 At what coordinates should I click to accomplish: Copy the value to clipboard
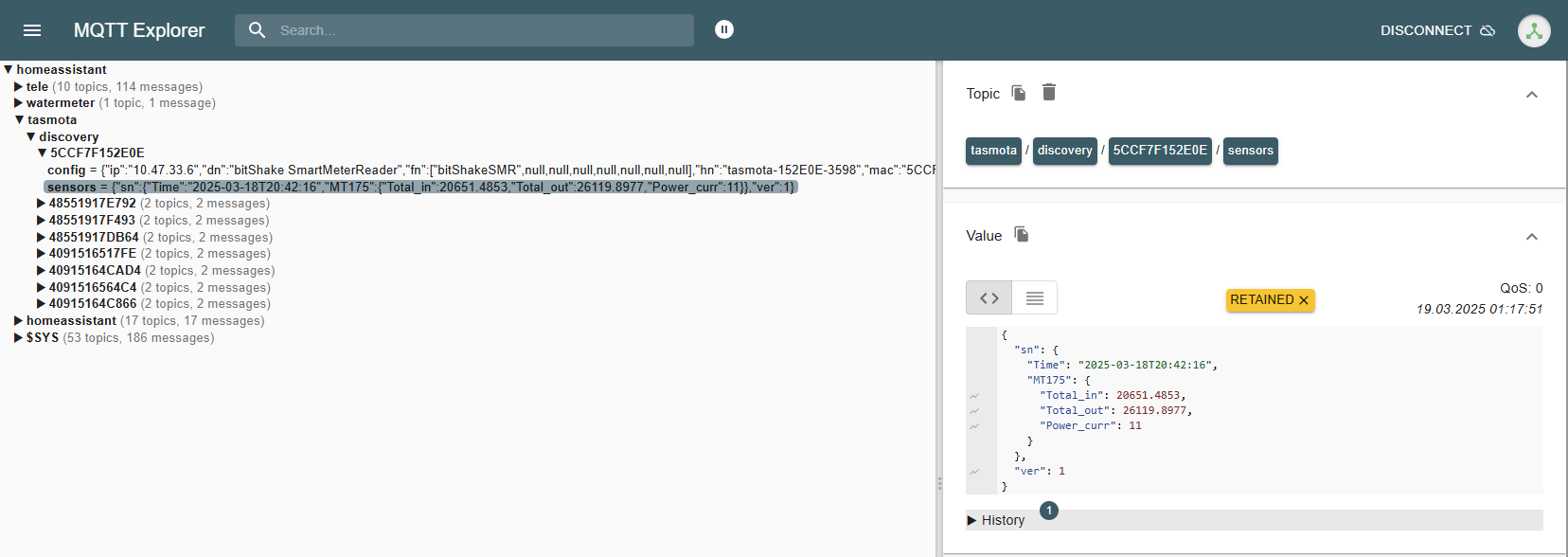pyautogui.click(x=1022, y=235)
